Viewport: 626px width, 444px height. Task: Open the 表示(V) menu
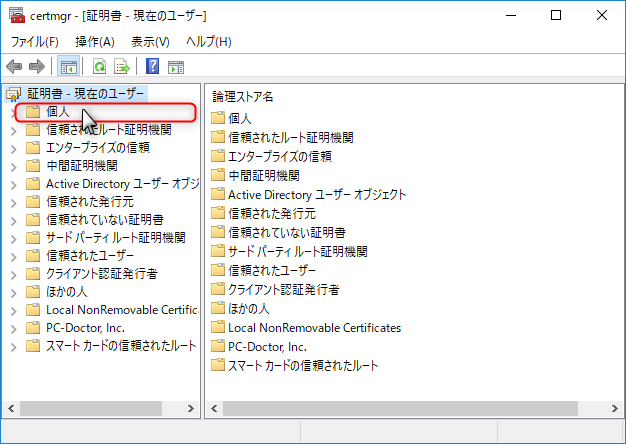click(150, 42)
